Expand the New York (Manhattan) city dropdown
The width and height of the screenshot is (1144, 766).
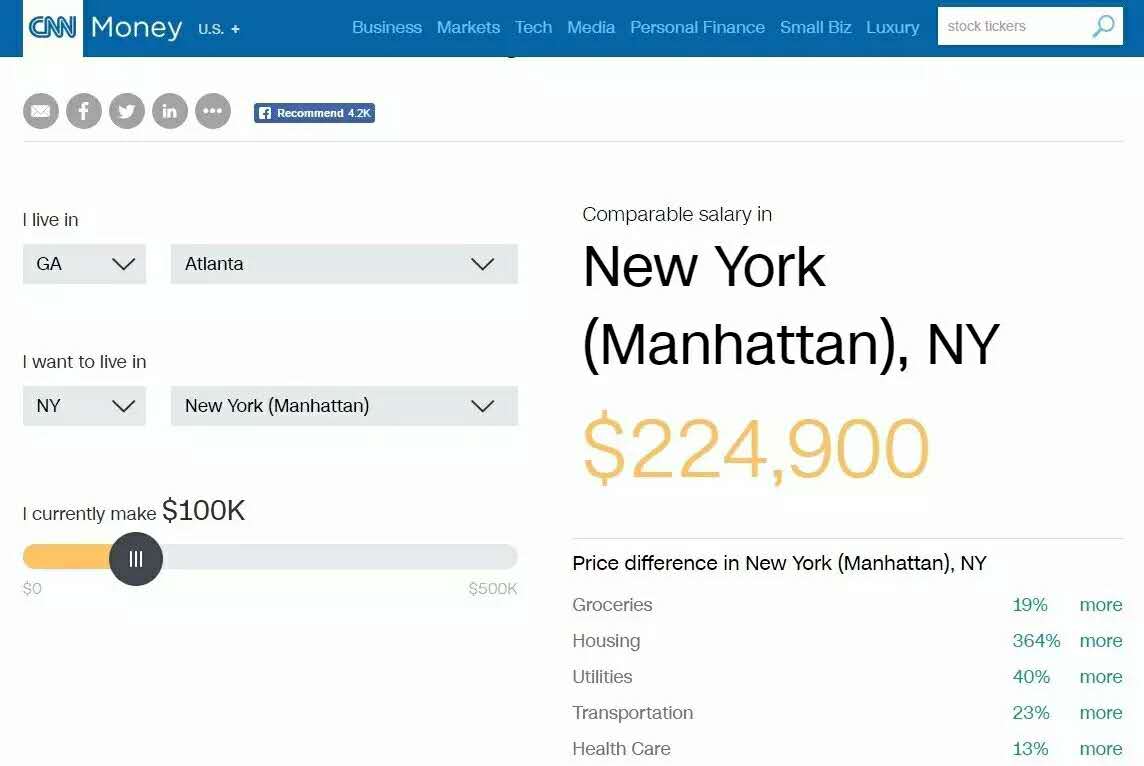344,406
